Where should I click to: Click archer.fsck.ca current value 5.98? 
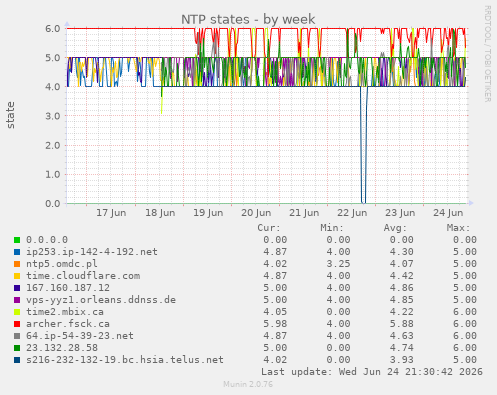(275, 324)
